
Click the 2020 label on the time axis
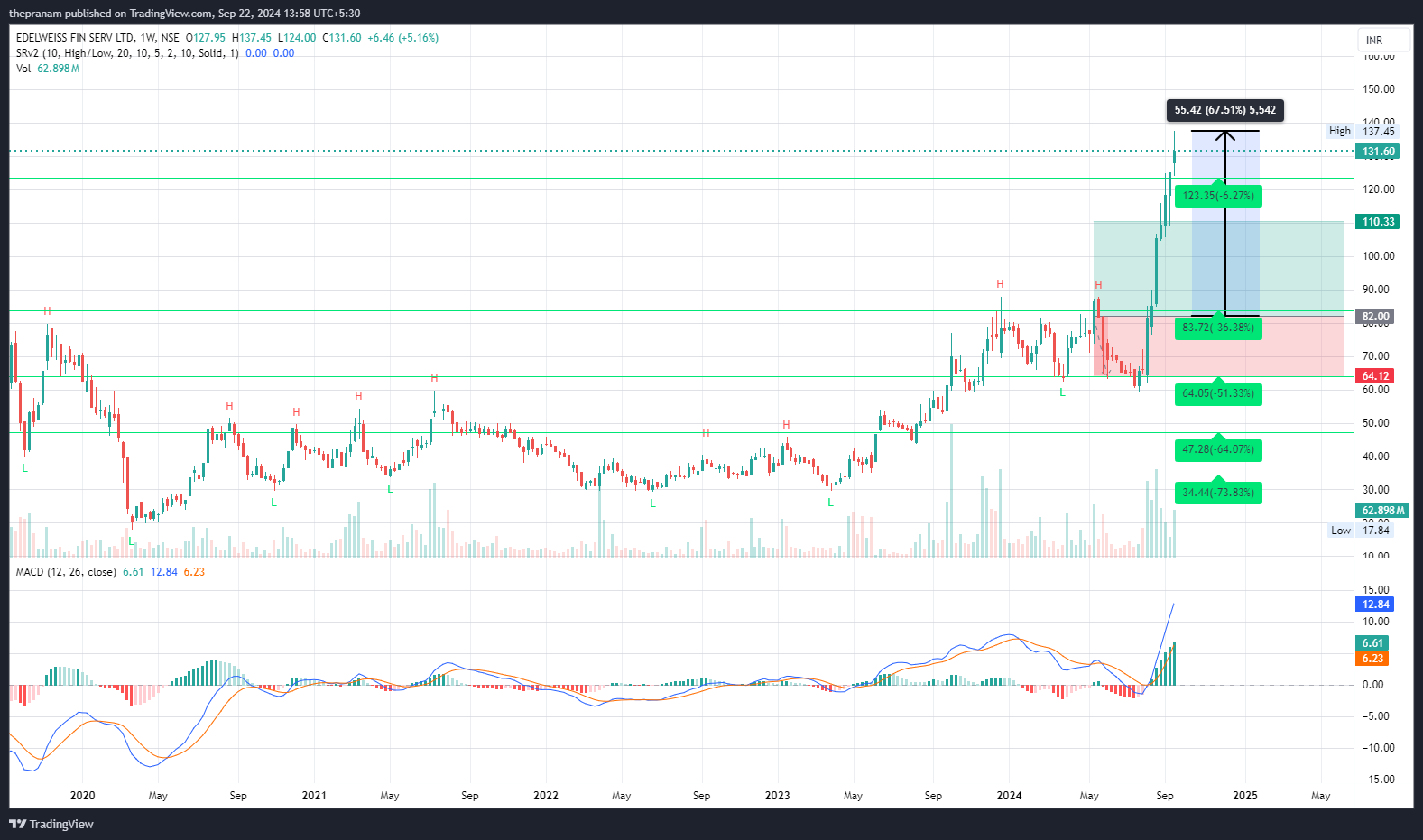tap(82, 796)
